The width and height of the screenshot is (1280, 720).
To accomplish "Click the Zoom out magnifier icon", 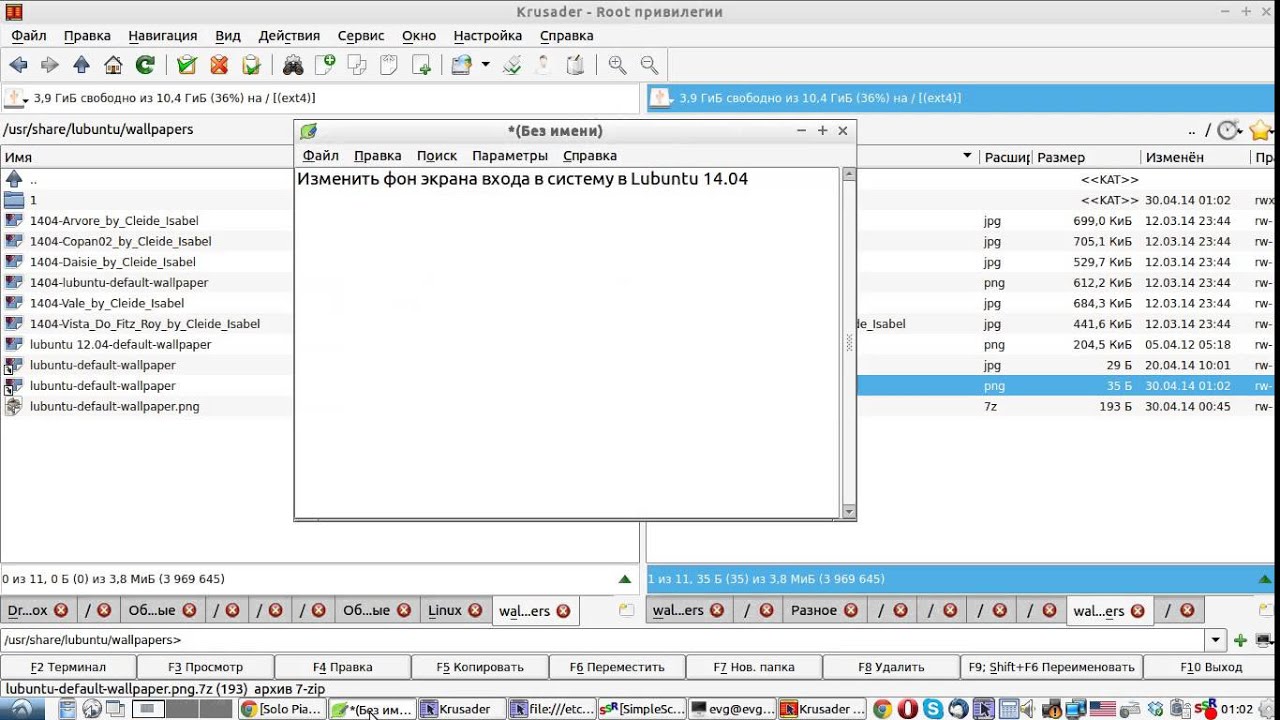I will [x=649, y=65].
